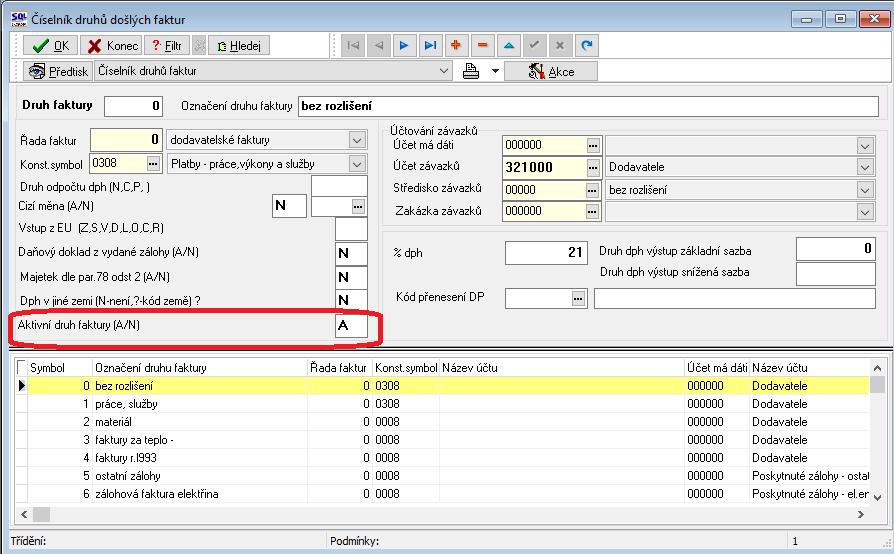Click the Druh odpočtu dph field
Screen dimensions: 894x554
pyautogui.click(x=339, y=186)
